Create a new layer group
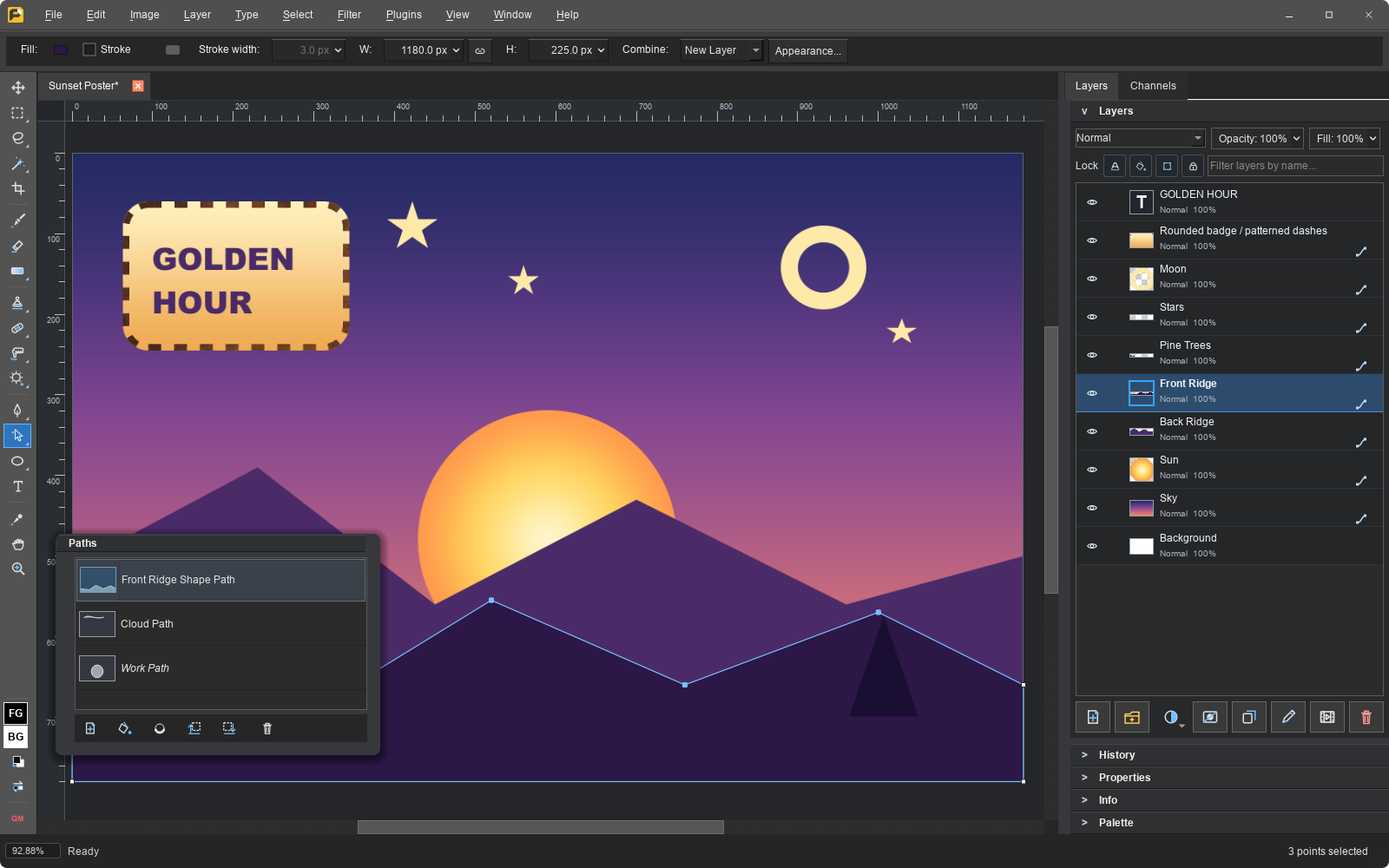The image size is (1389, 868). 1132,717
